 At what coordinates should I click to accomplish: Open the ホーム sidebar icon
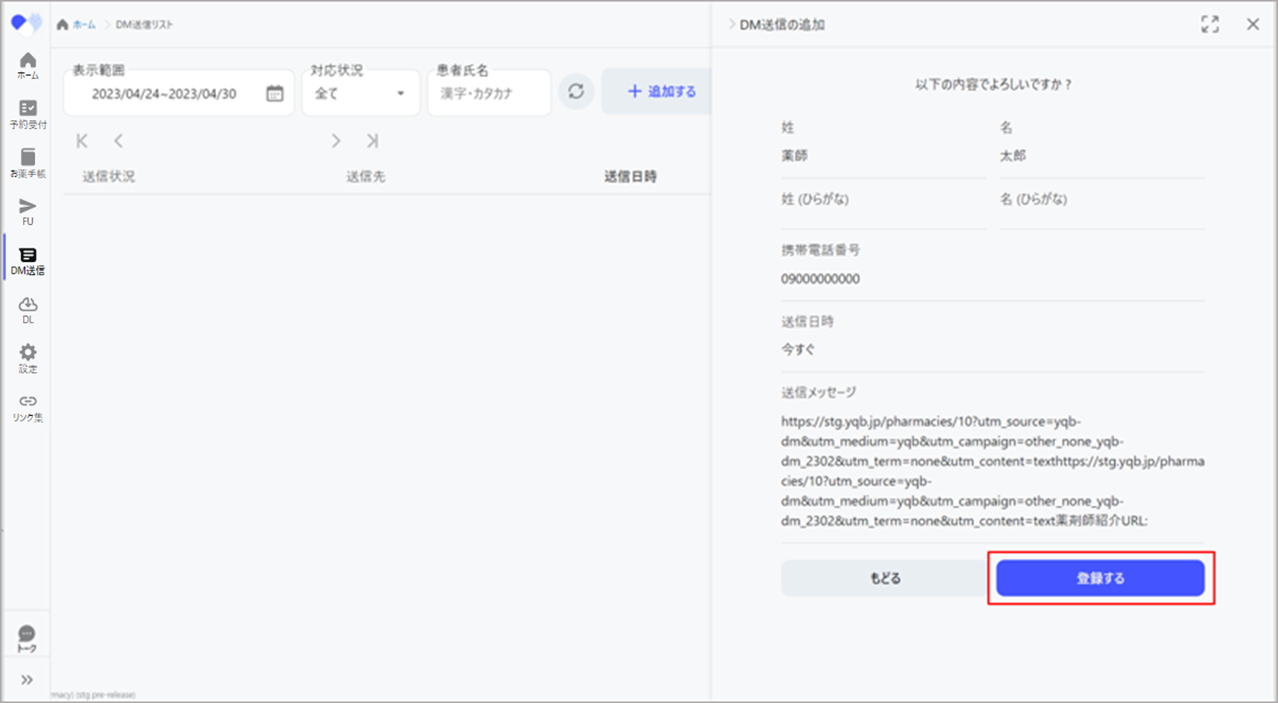(x=28, y=65)
